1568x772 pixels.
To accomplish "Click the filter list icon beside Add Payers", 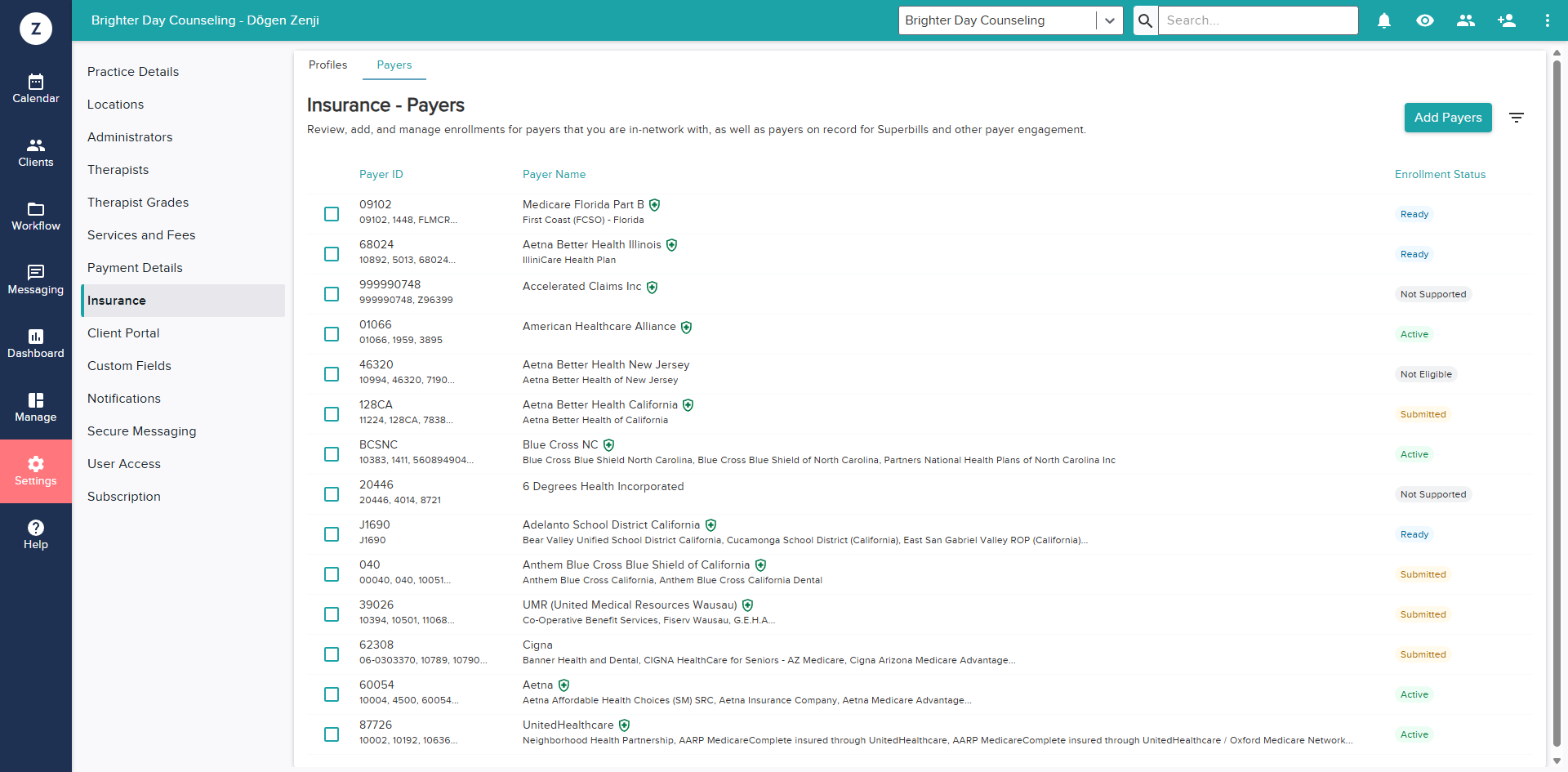I will (x=1517, y=118).
